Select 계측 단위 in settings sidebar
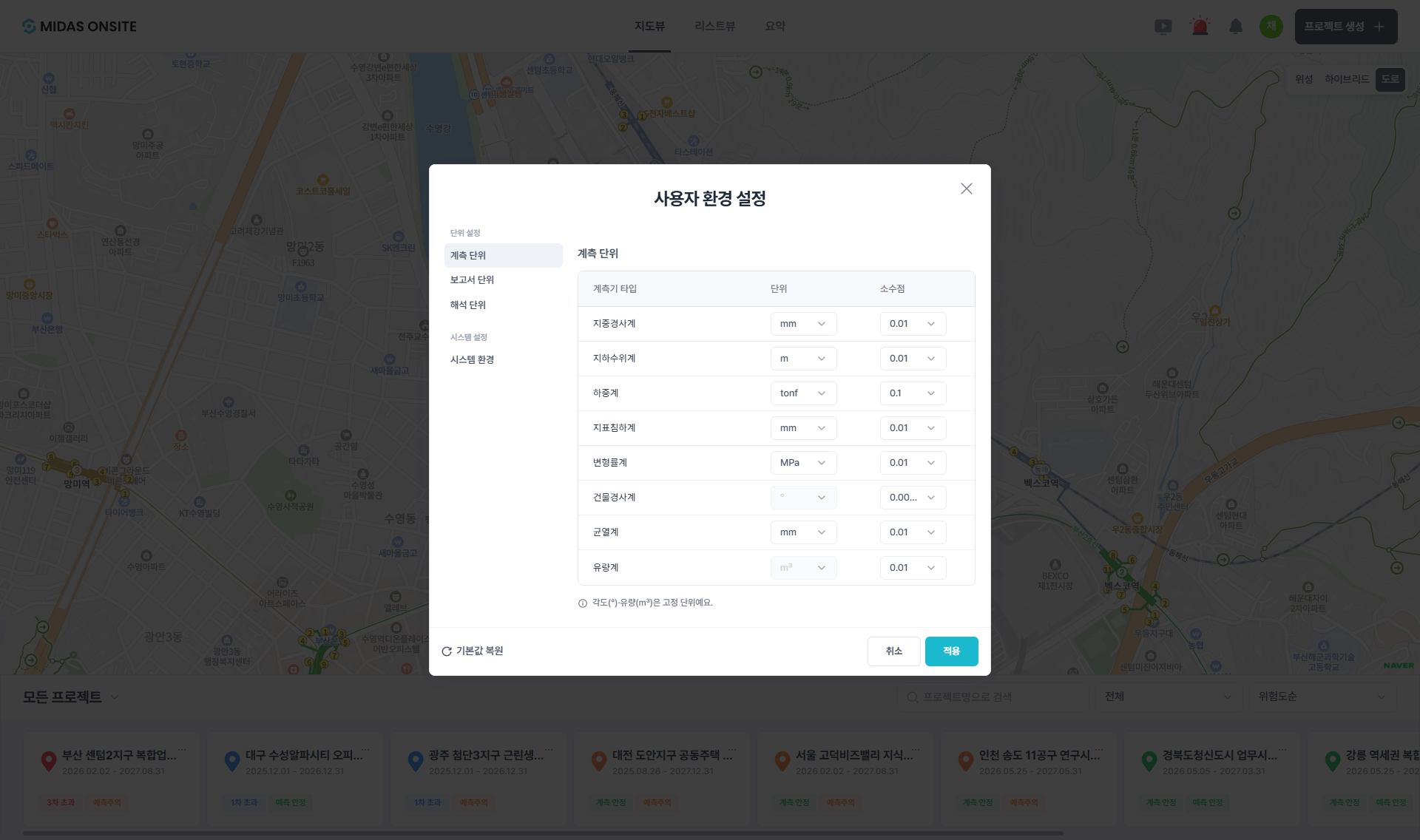 [503, 255]
